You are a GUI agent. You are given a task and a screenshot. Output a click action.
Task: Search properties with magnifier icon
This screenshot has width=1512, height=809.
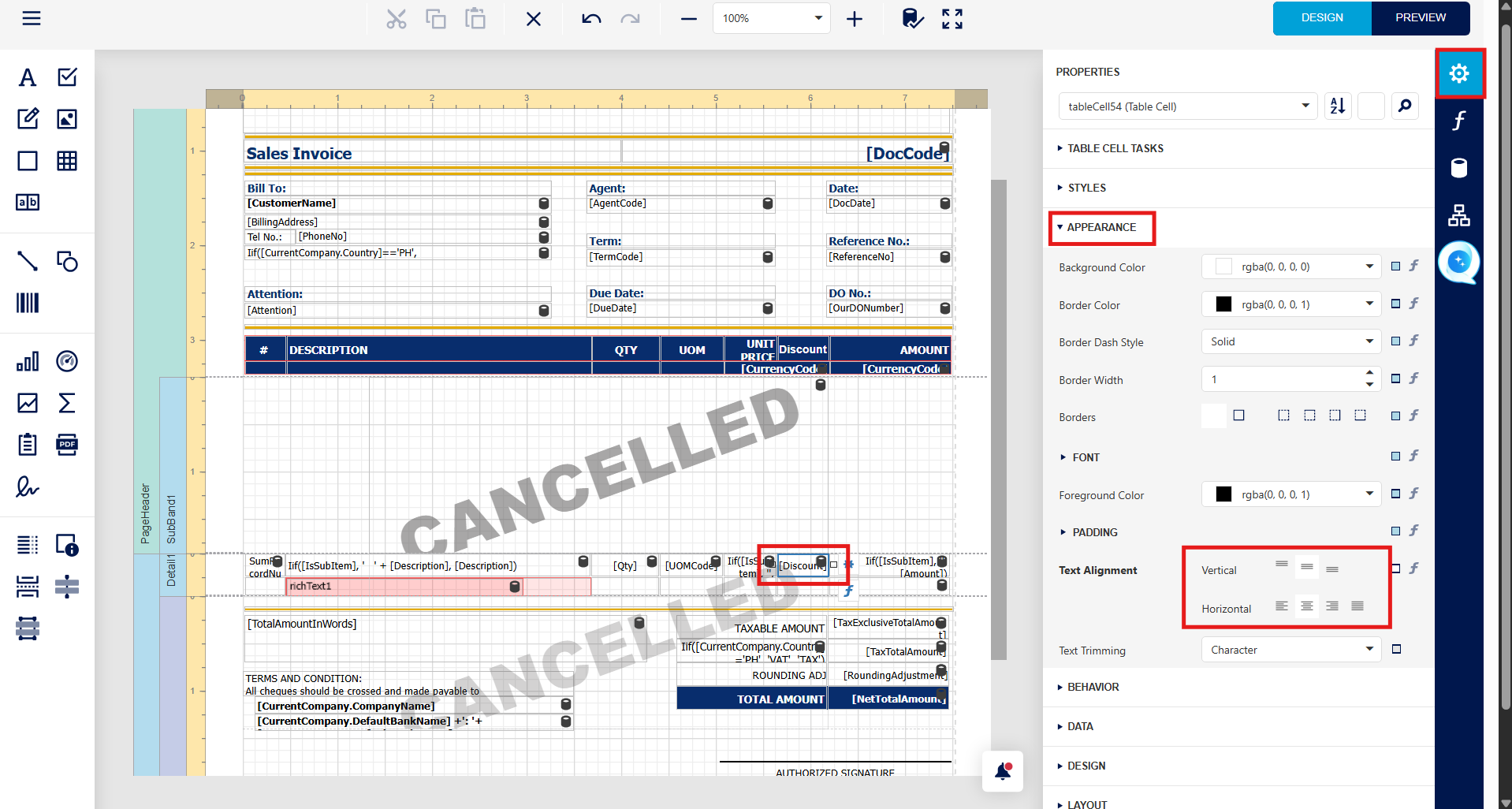click(x=1405, y=106)
